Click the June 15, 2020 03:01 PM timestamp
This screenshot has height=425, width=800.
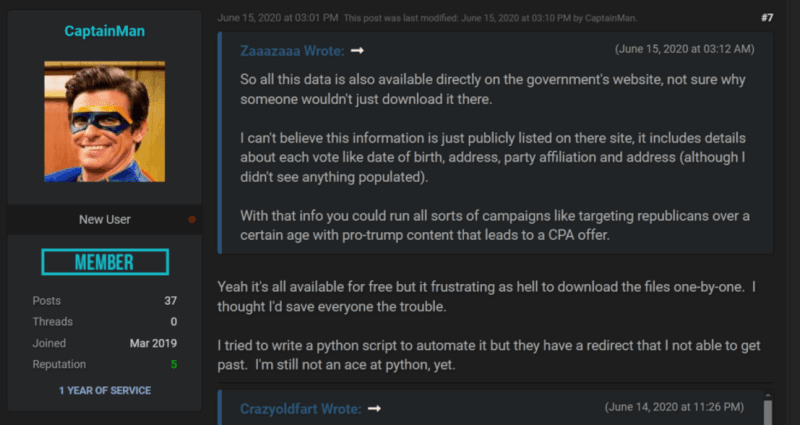[x=278, y=18]
